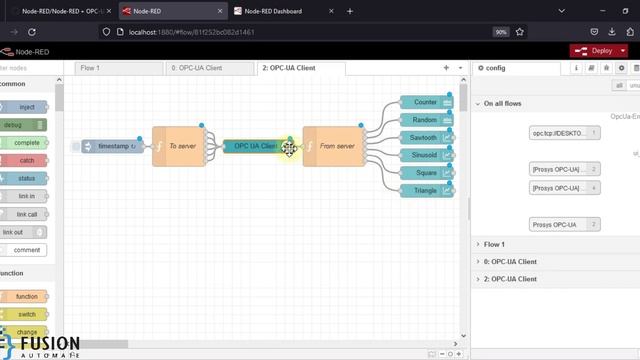Pick the catch node from palette

point(24,160)
